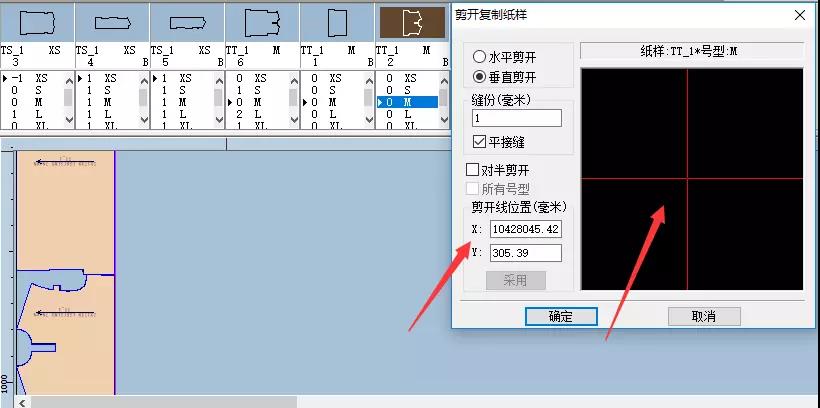Select the 水平剪开 radio option
Viewport: 820px width, 408px height.
coord(480,57)
